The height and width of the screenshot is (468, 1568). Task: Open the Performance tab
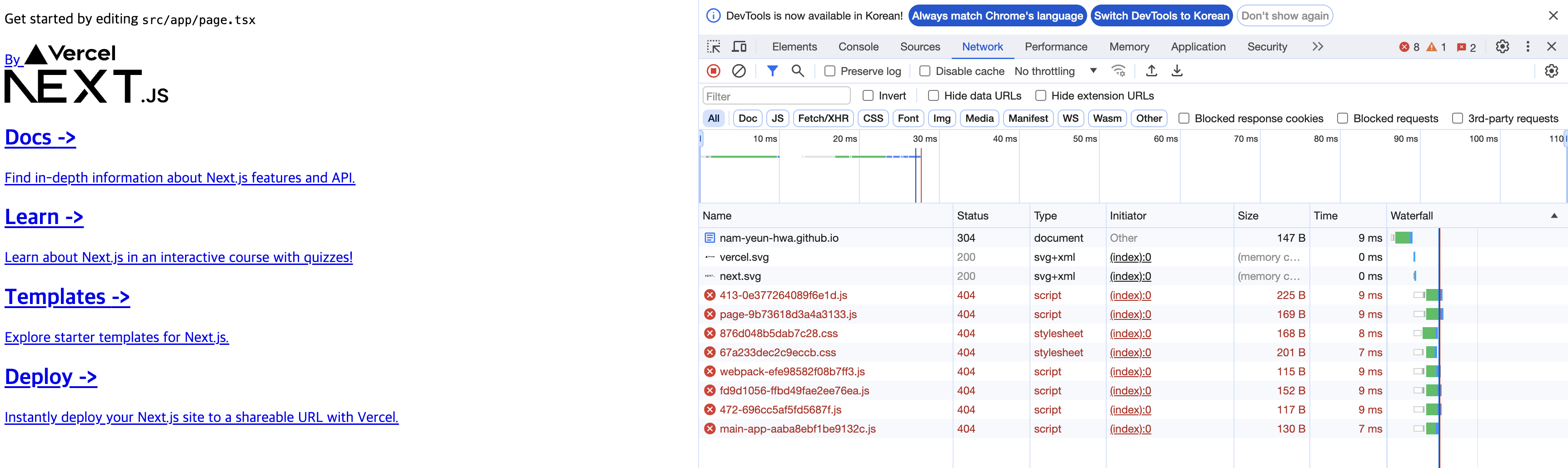pyautogui.click(x=1055, y=47)
